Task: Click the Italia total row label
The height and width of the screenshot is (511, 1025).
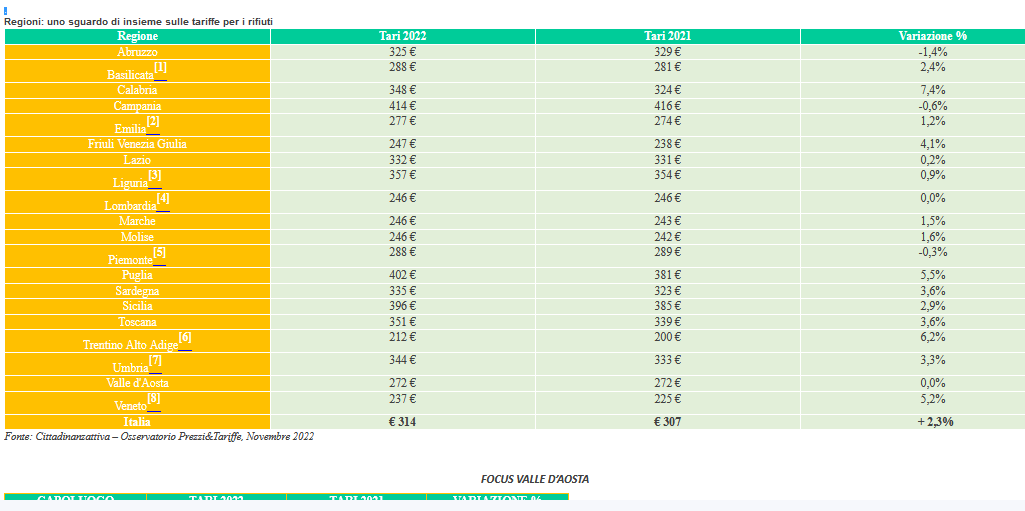Action: [137, 422]
